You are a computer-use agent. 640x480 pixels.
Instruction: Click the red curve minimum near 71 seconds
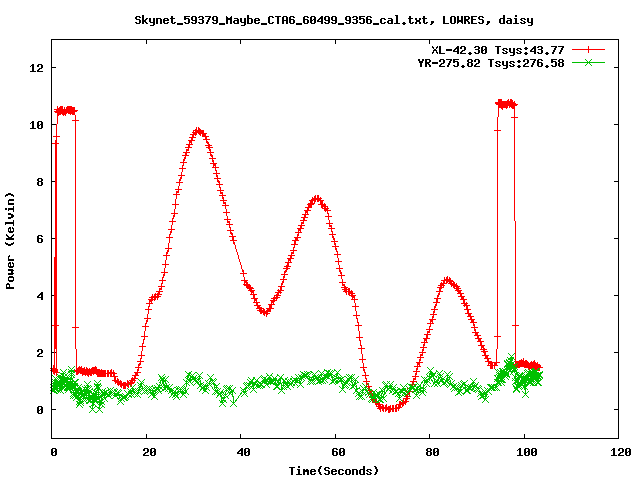[x=389, y=408]
